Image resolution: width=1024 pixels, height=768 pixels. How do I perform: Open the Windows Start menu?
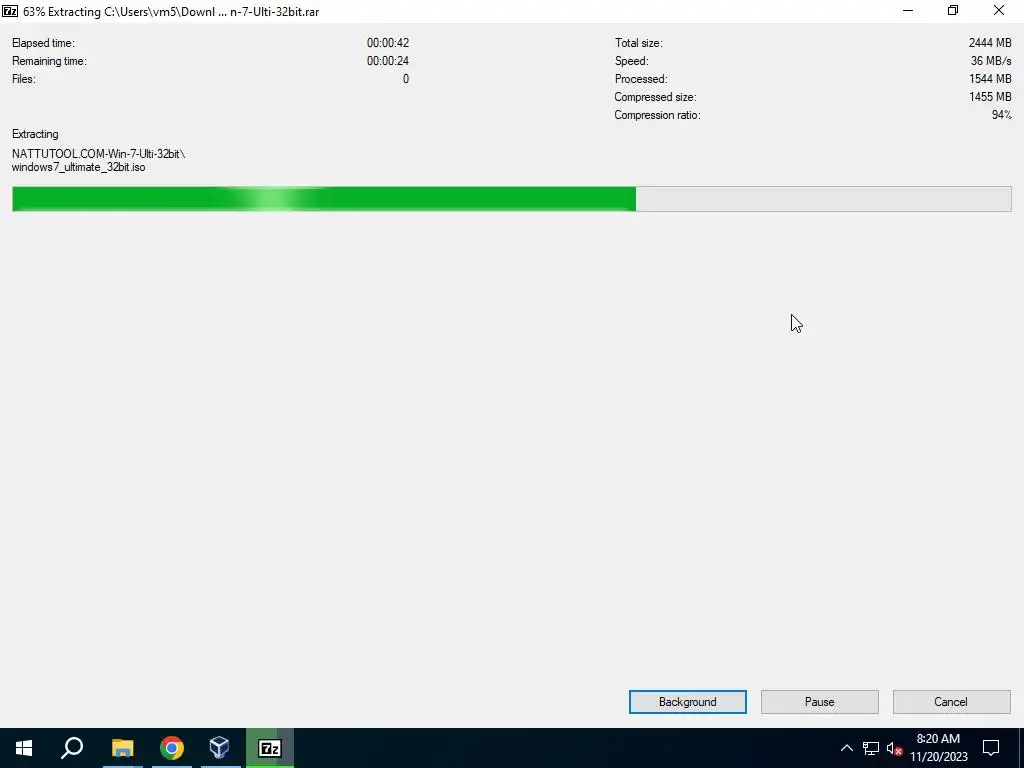(x=24, y=748)
